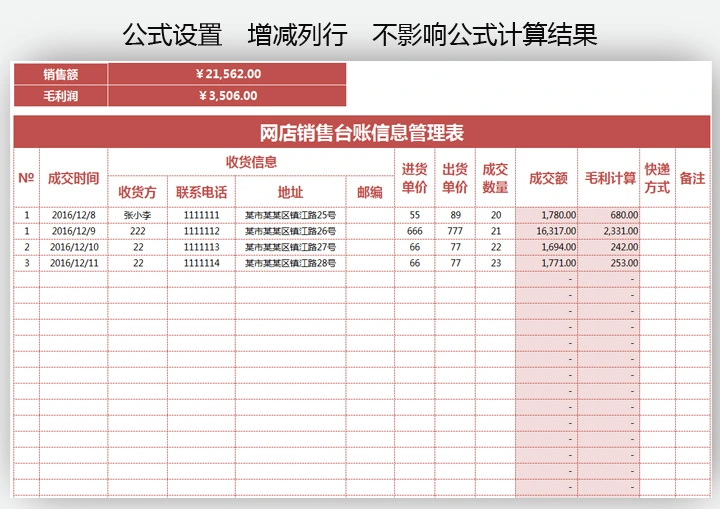Select the 收货信息 merged header cell
Image resolution: width=720 pixels, height=509 pixels.
tap(251, 162)
